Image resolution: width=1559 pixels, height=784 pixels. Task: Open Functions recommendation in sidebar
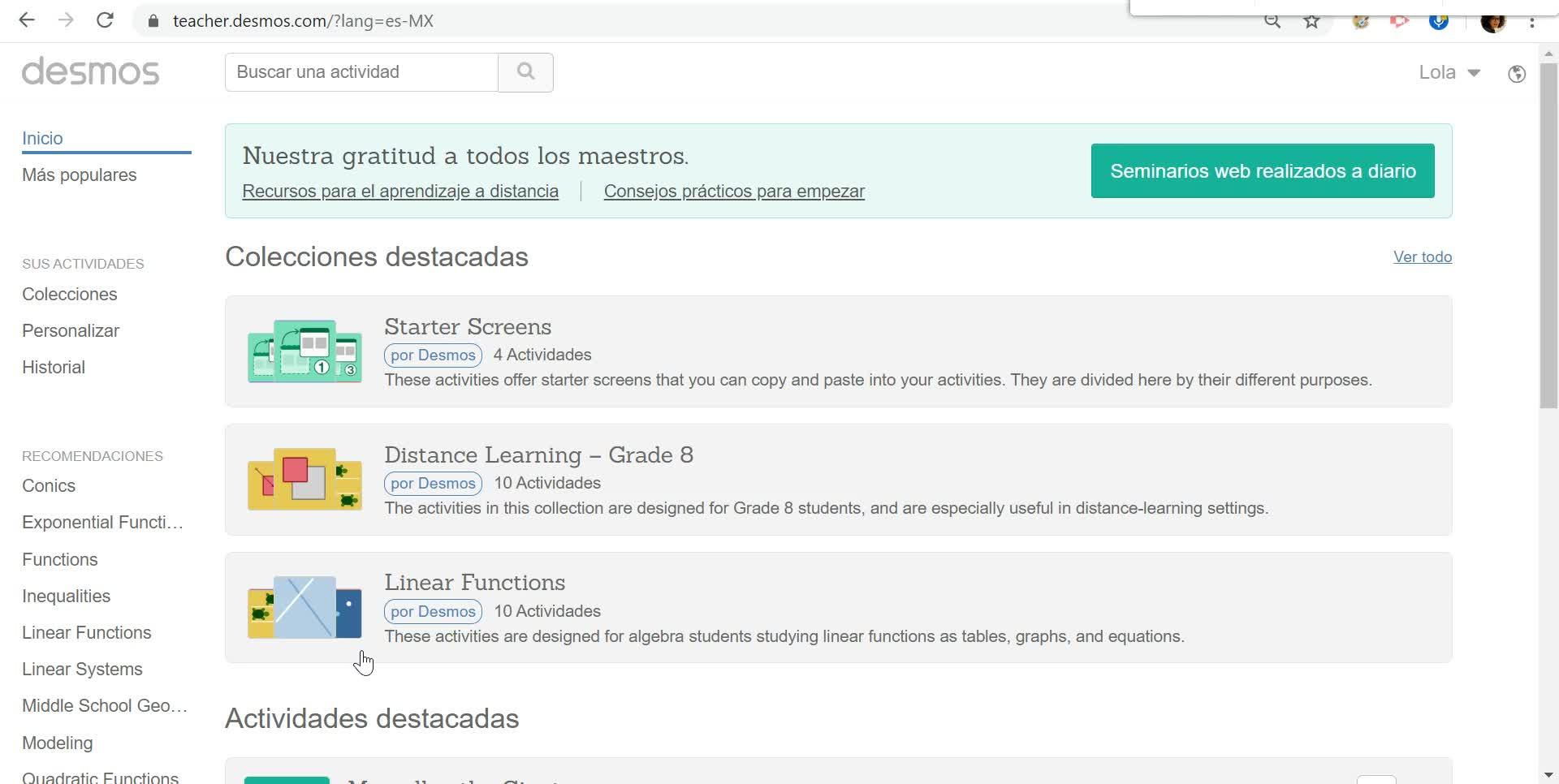point(60,560)
